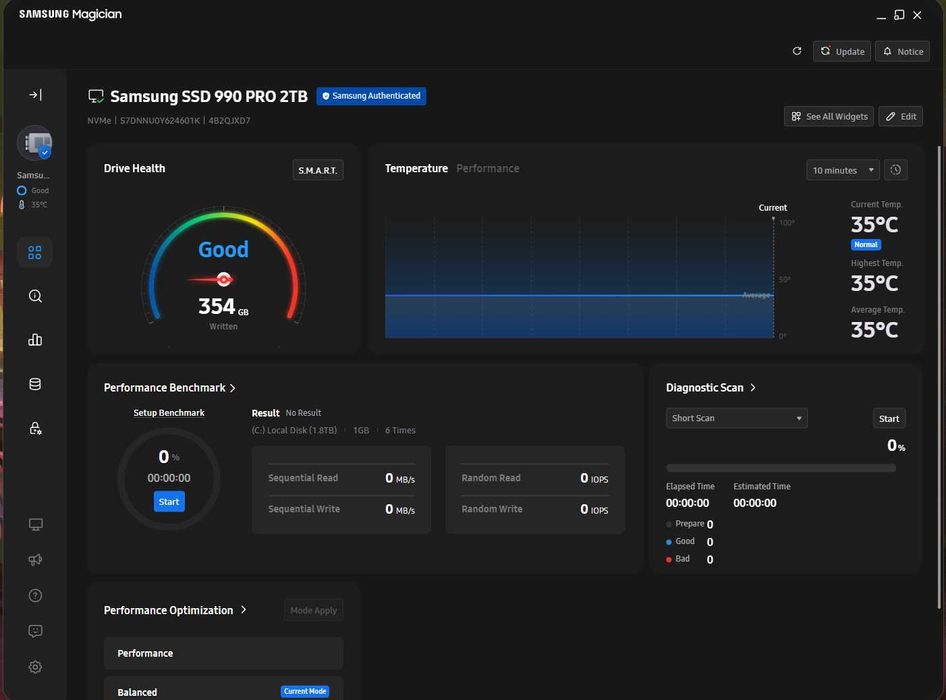Screen dimensions: 946x700
Task: Open the Settings gear icon
Action: click(x=35, y=667)
